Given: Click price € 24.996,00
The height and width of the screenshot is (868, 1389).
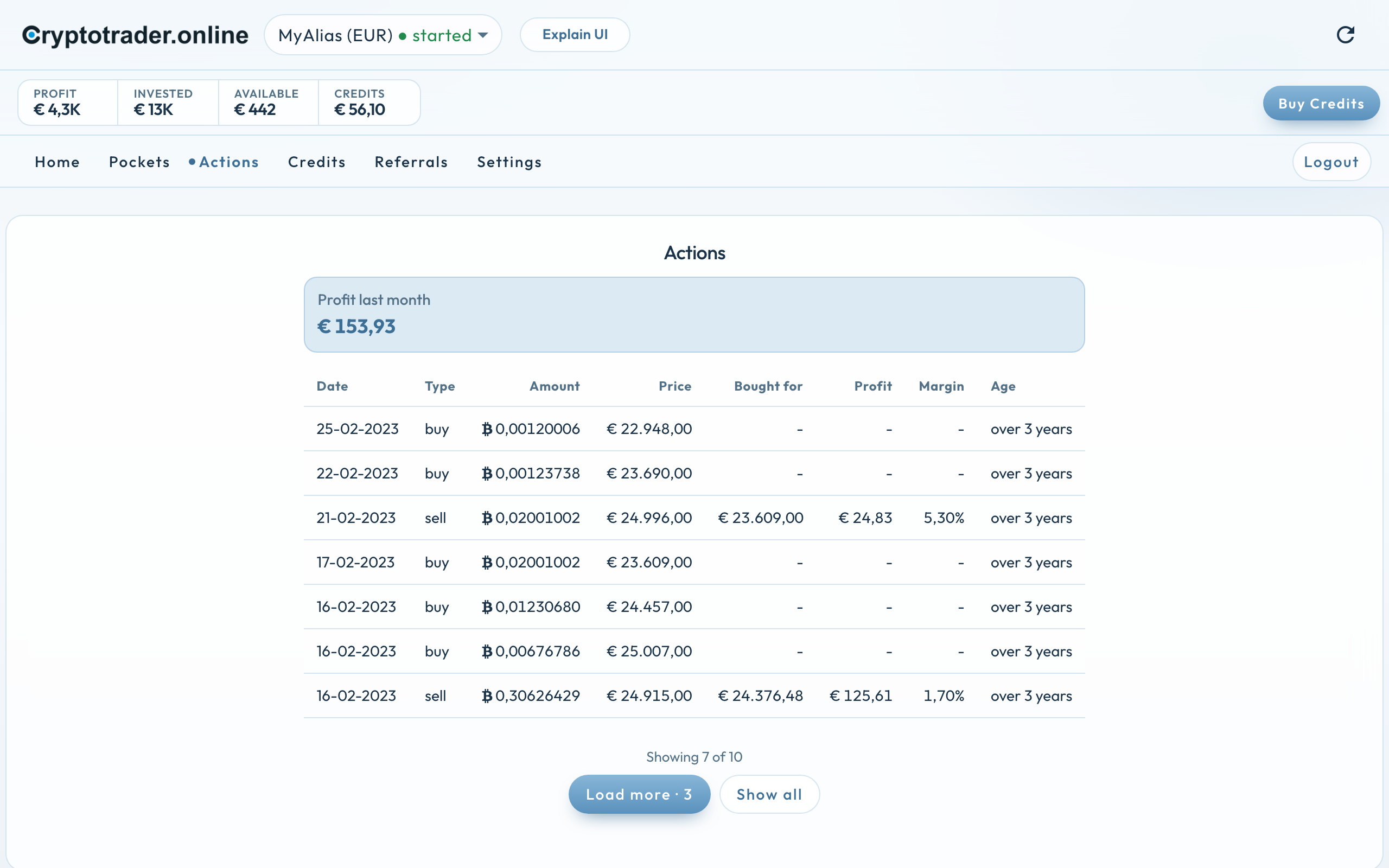Looking at the screenshot, I should tap(649, 518).
